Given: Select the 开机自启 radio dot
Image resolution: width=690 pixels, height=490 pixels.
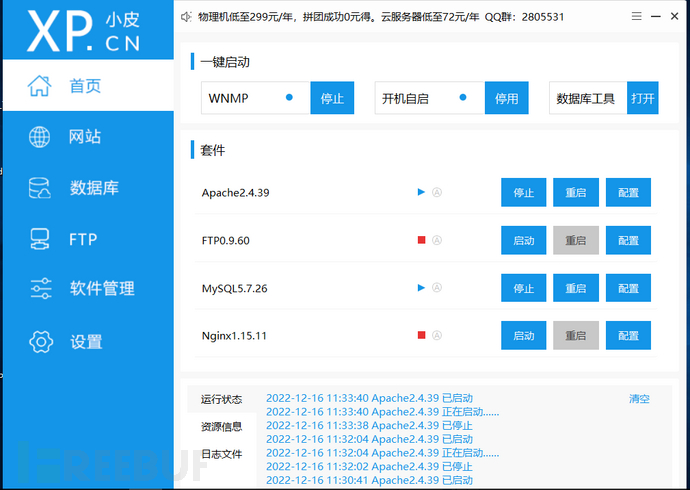Looking at the screenshot, I should pyautogui.click(x=463, y=97).
